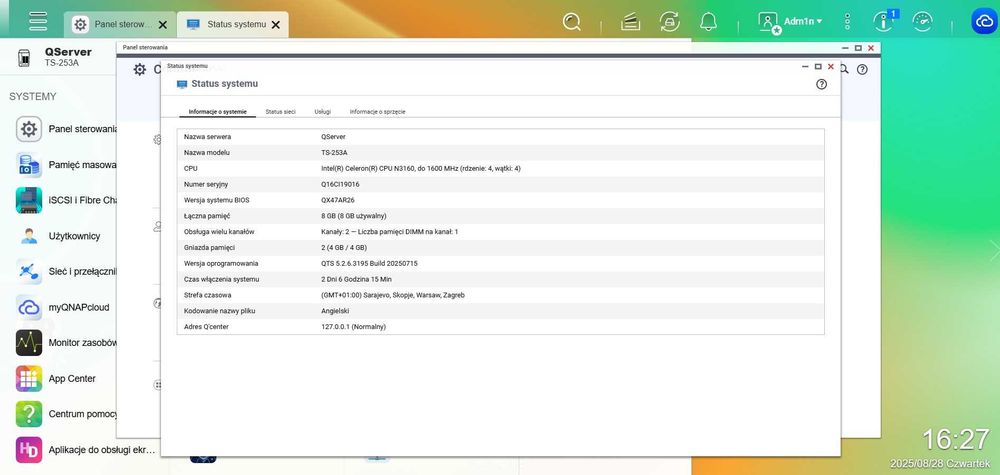Click total memory value 8 GB
Image resolution: width=1000 pixels, height=475 pixels.
pyautogui.click(x=353, y=216)
